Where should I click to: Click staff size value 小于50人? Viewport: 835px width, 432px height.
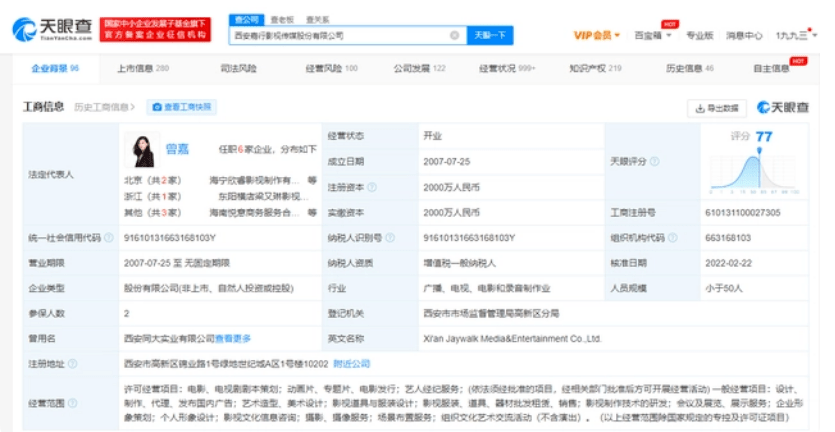pos(724,288)
